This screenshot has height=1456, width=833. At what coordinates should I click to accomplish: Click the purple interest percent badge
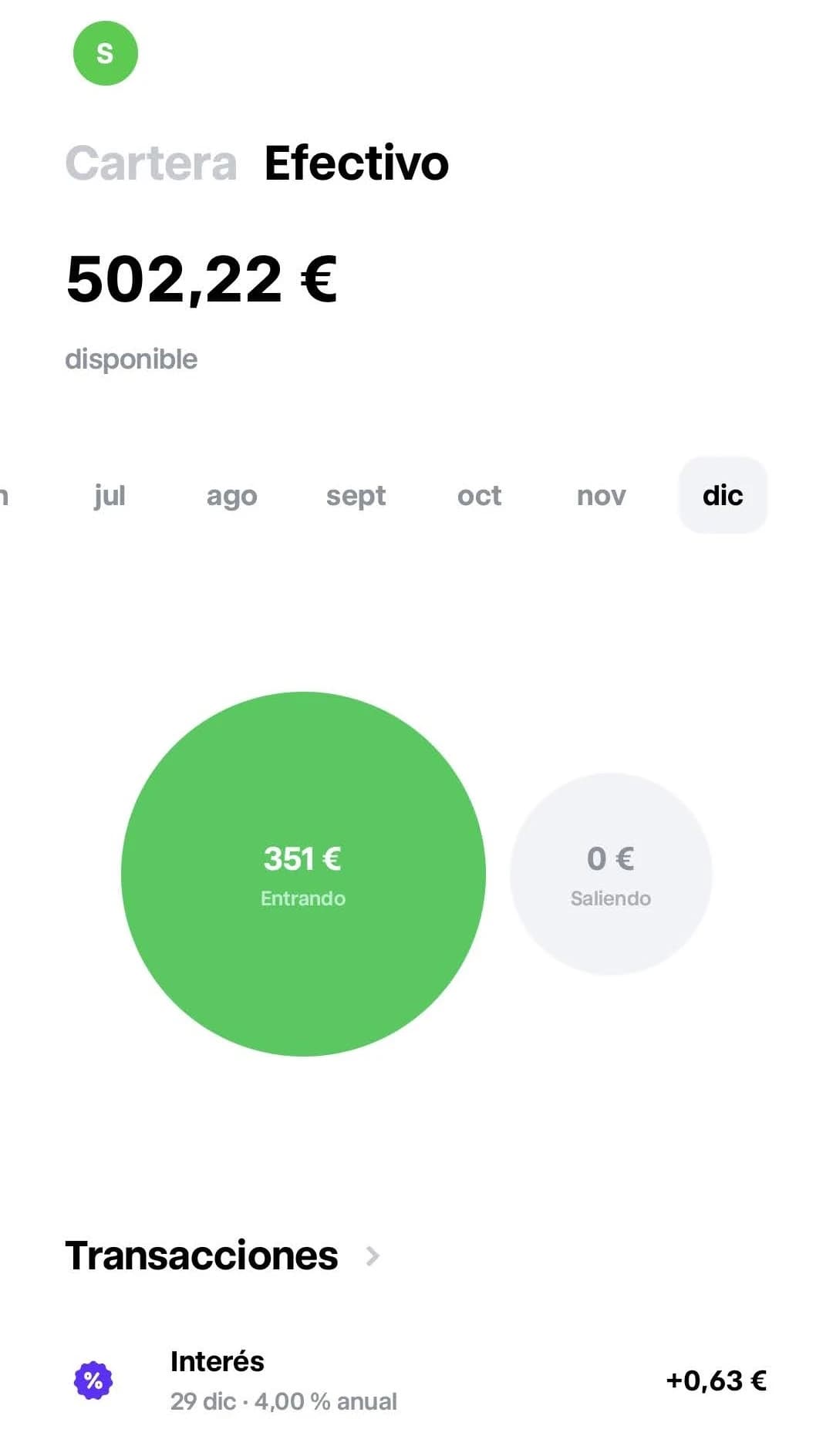click(94, 1377)
